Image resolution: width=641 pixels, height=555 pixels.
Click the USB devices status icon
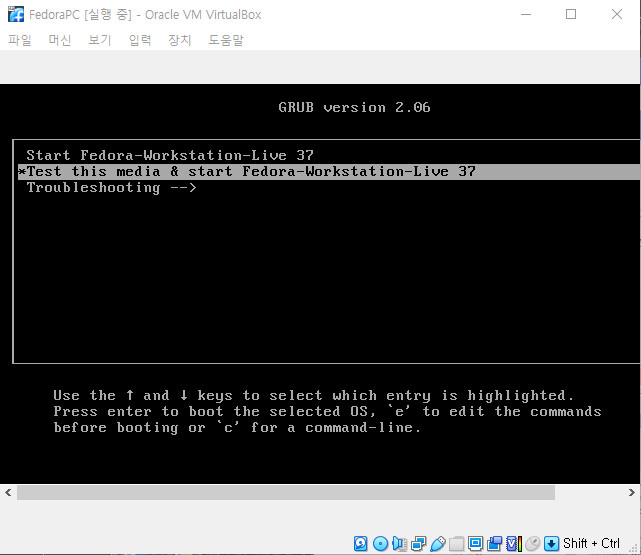(x=438, y=544)
